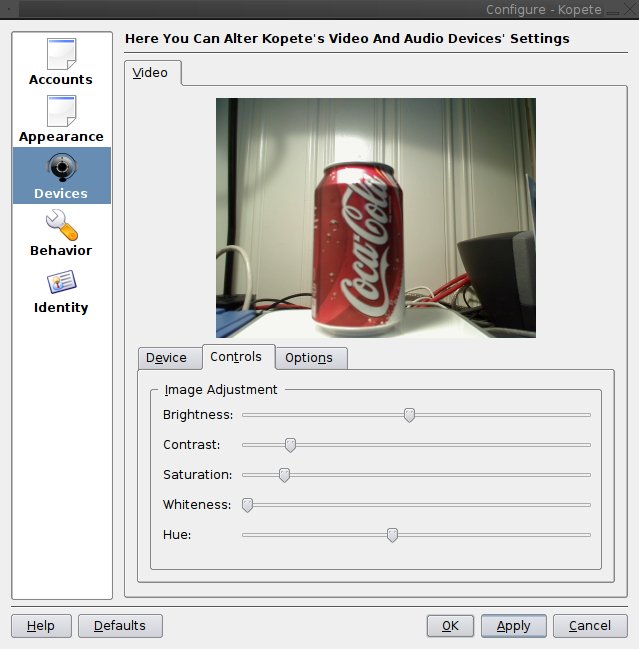
Task: Open the Appearance page icon
Action: 61,111
